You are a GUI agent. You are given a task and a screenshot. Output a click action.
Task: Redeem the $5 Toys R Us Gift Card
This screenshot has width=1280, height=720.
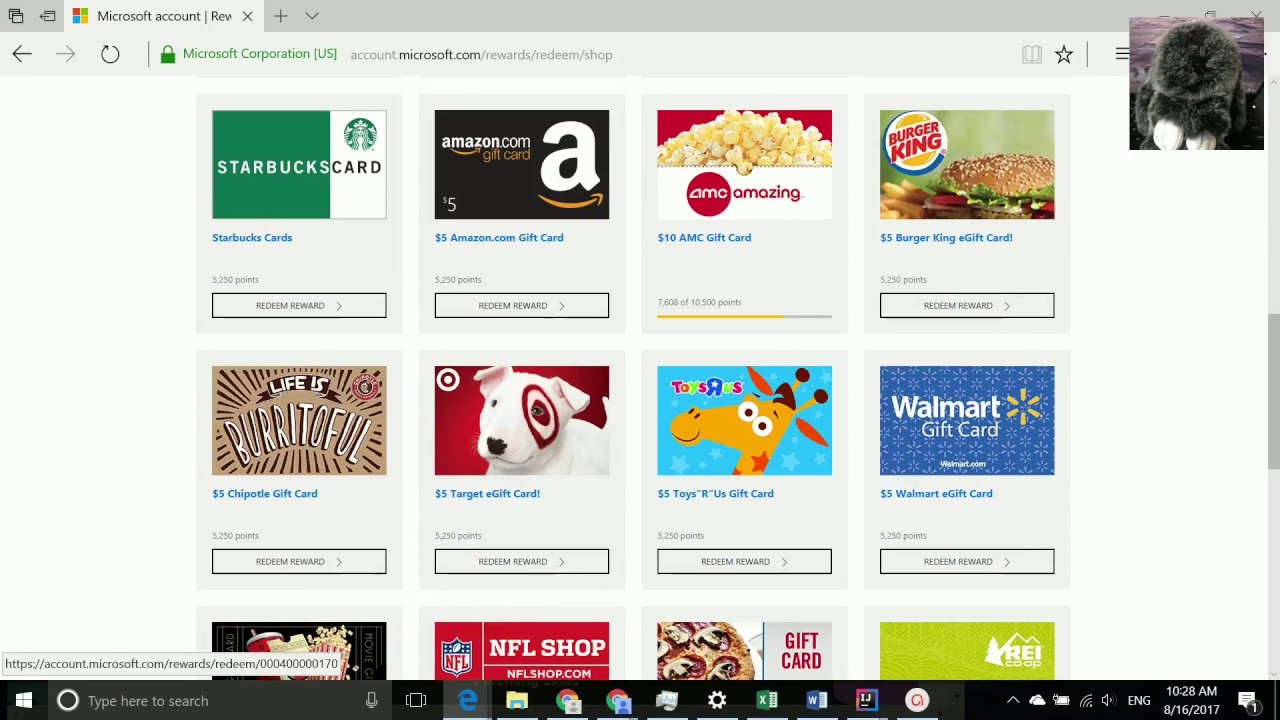point(744,561)
